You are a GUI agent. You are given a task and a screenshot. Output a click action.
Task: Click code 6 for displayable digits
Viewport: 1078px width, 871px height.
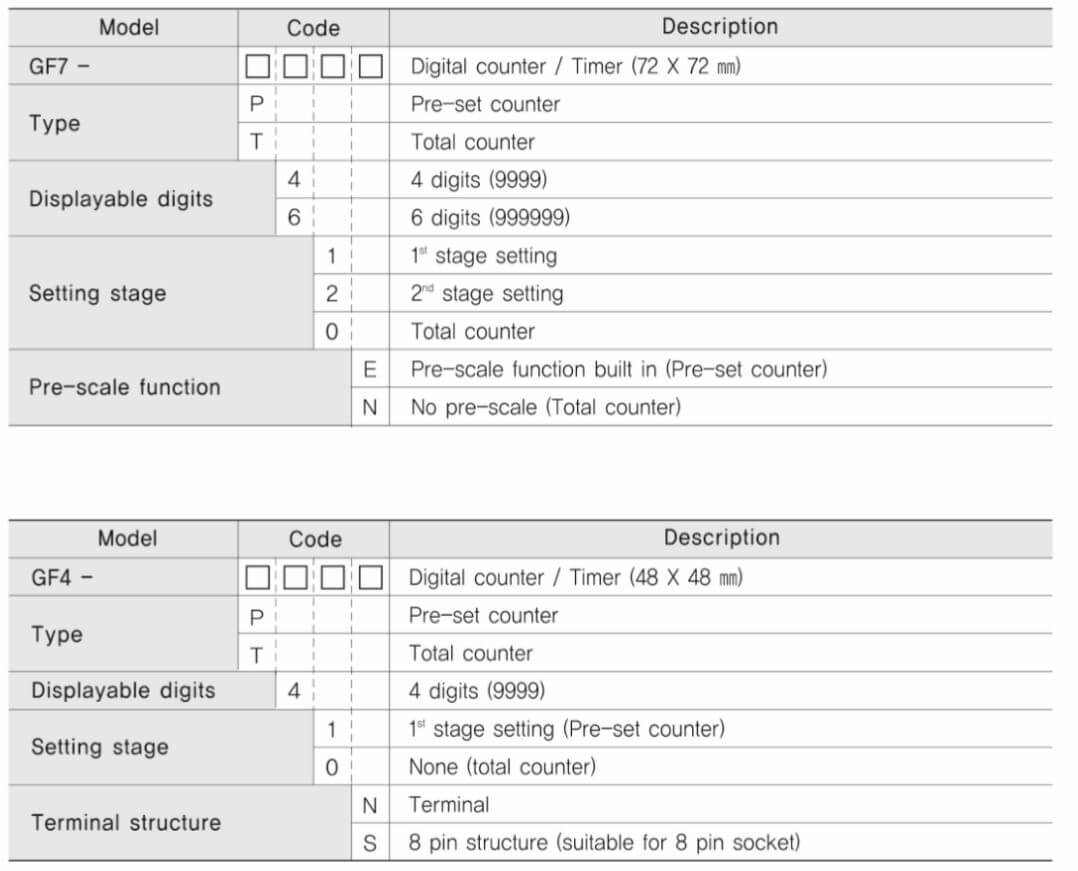click(x=294, y=217)
